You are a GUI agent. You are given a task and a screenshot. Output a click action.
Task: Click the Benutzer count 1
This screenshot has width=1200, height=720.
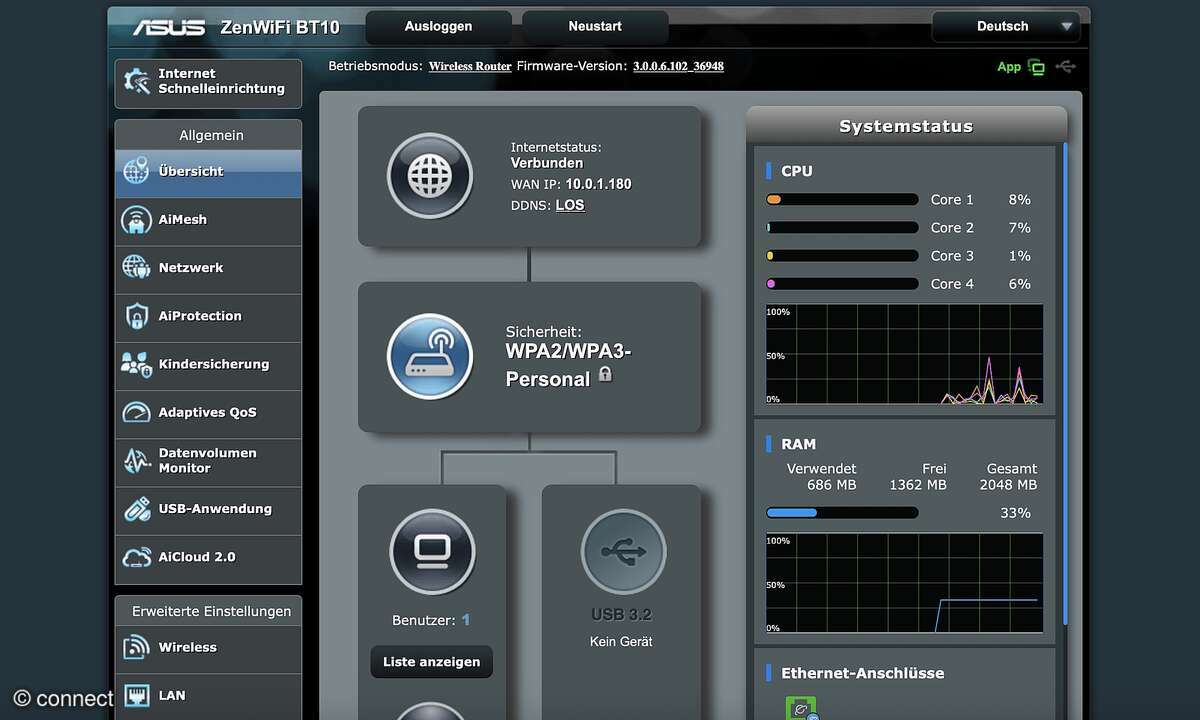coord(466,620)
